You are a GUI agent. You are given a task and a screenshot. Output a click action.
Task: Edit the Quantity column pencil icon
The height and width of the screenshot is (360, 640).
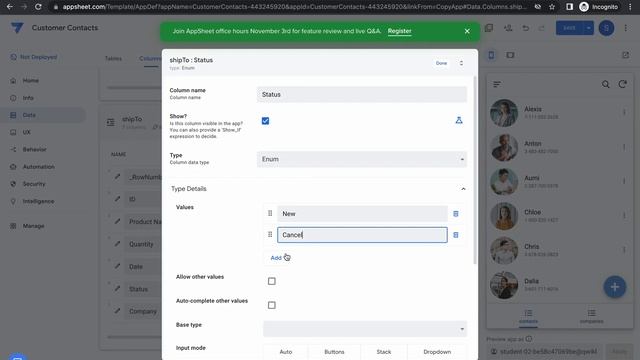coord(118,244)
